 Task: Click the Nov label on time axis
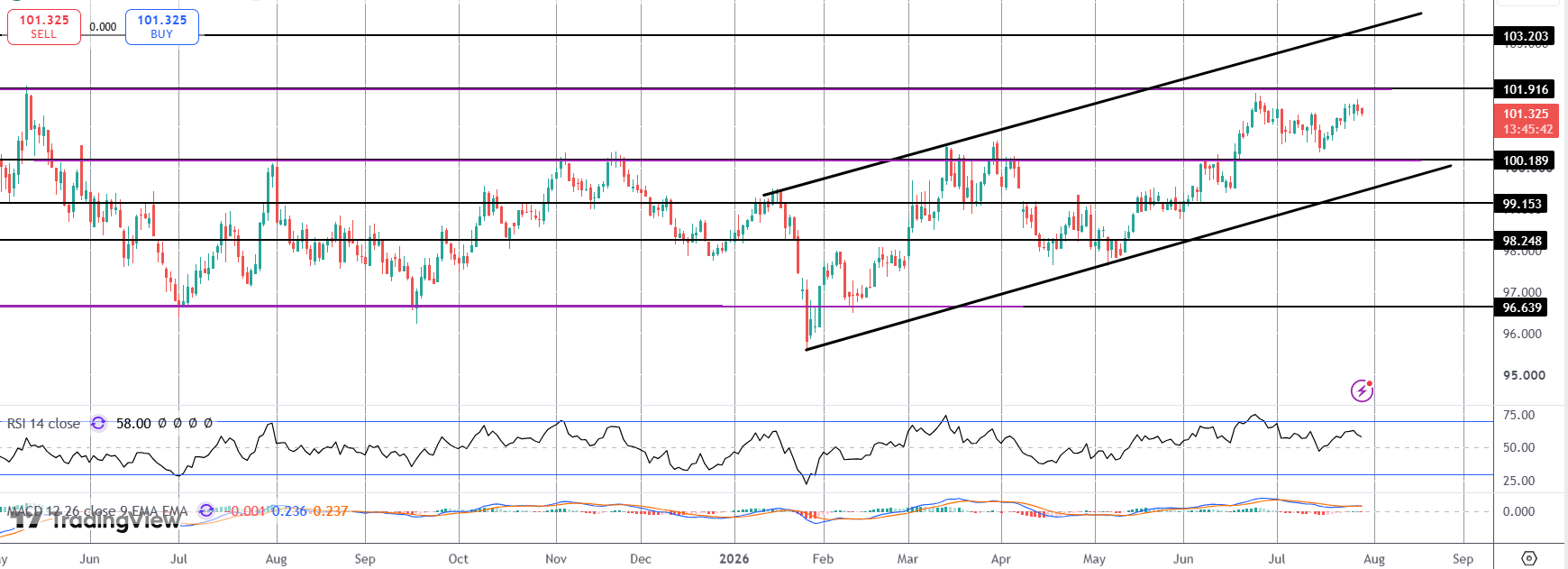click(556, 558)
